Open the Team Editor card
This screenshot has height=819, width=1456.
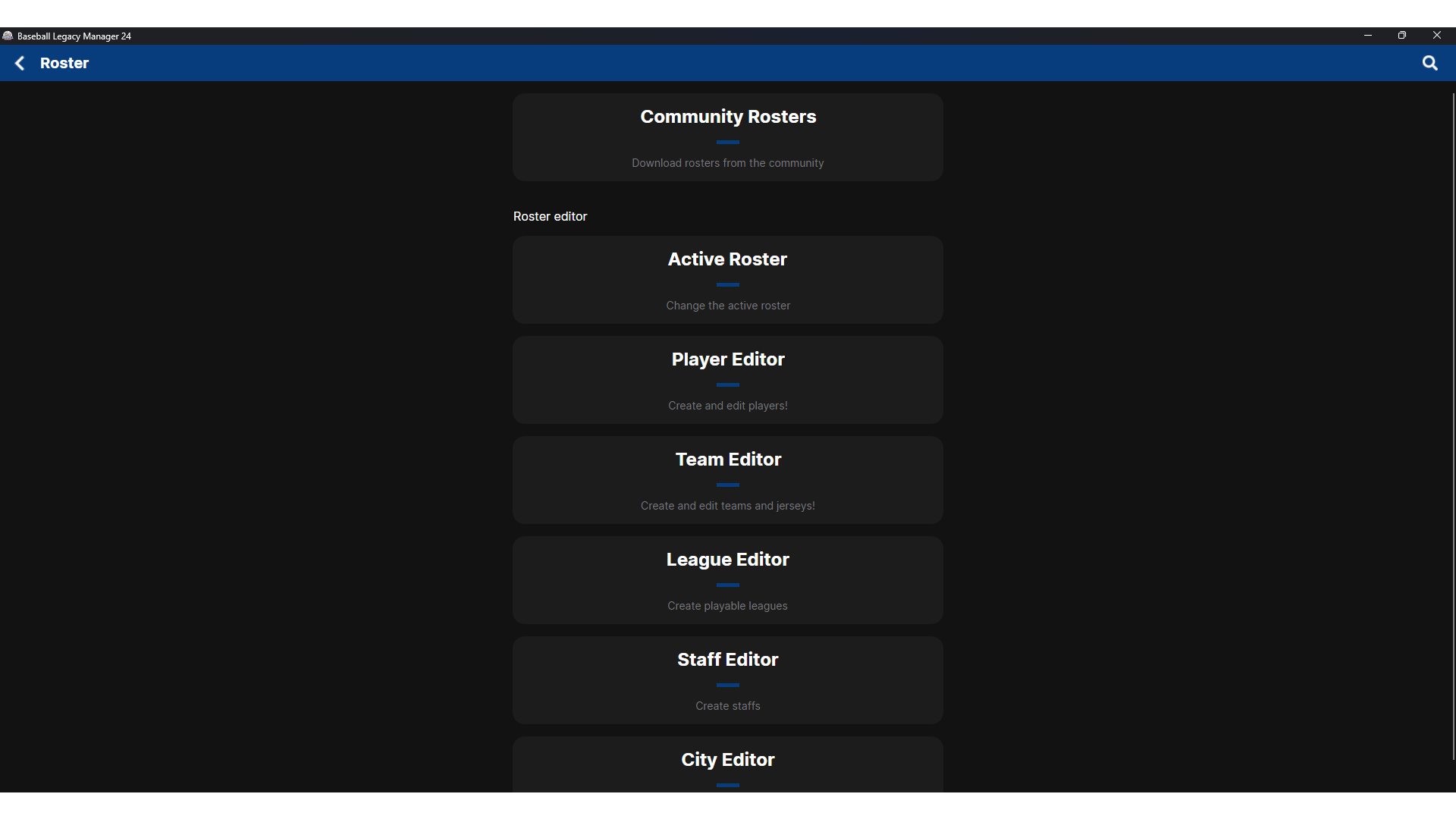728,480
